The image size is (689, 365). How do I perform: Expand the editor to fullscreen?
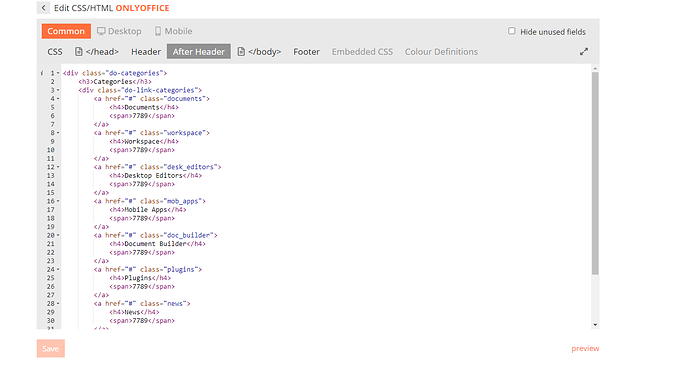pyautogui.click(x=584, y=52)
